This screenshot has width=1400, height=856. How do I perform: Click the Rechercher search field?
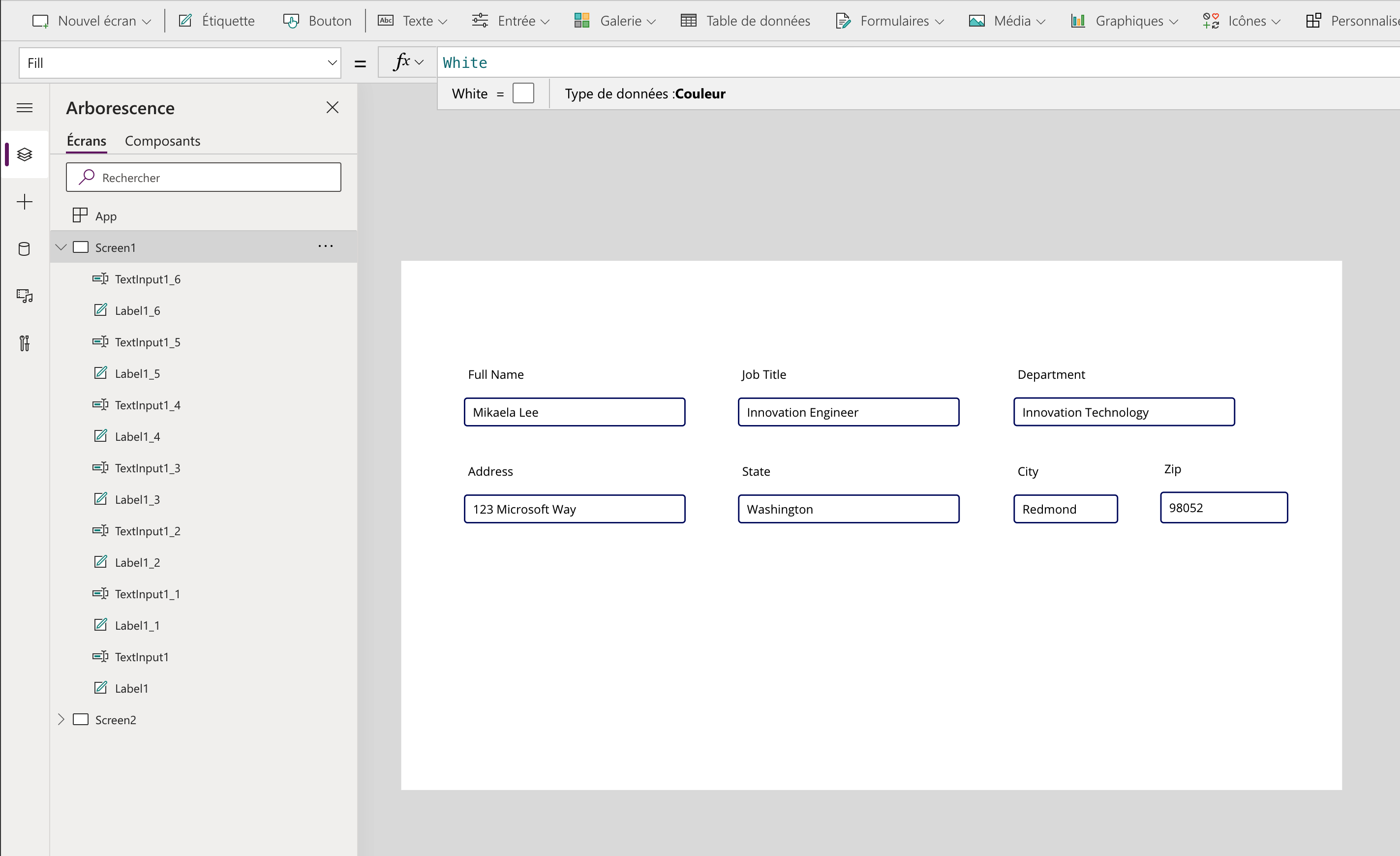(x=204, y=177)
